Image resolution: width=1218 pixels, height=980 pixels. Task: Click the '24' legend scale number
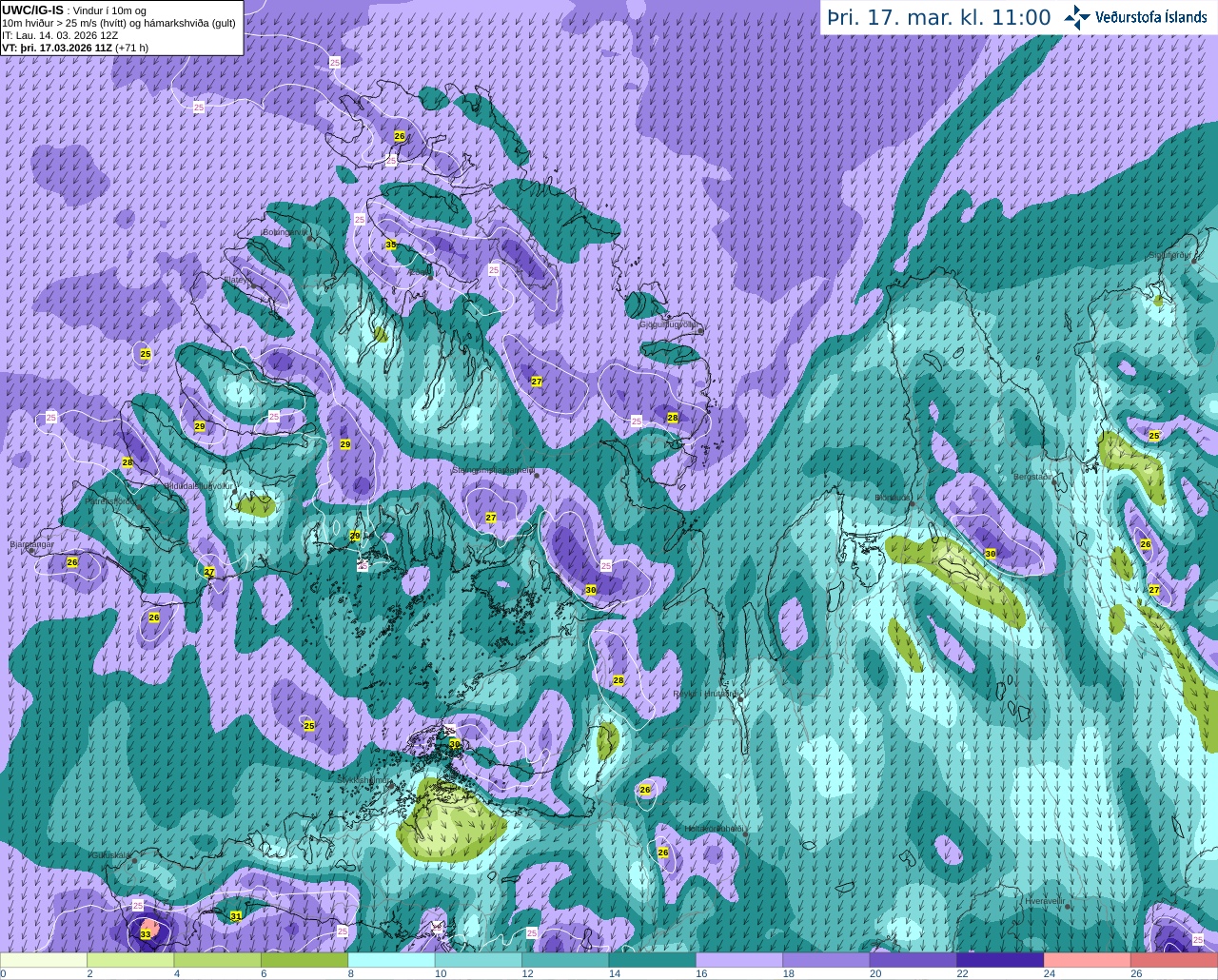coord(1049,974)
